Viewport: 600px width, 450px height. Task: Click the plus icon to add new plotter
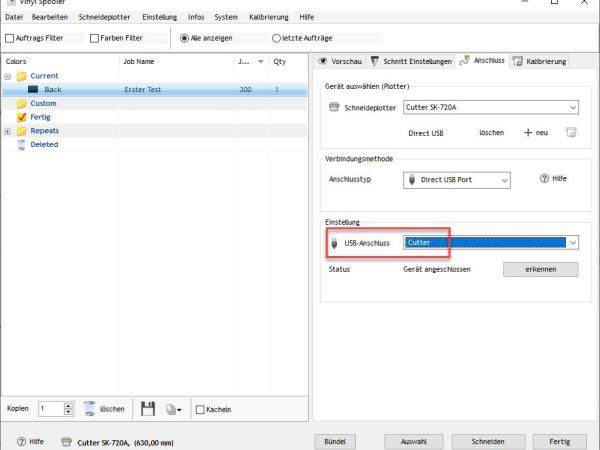[527, 132]
